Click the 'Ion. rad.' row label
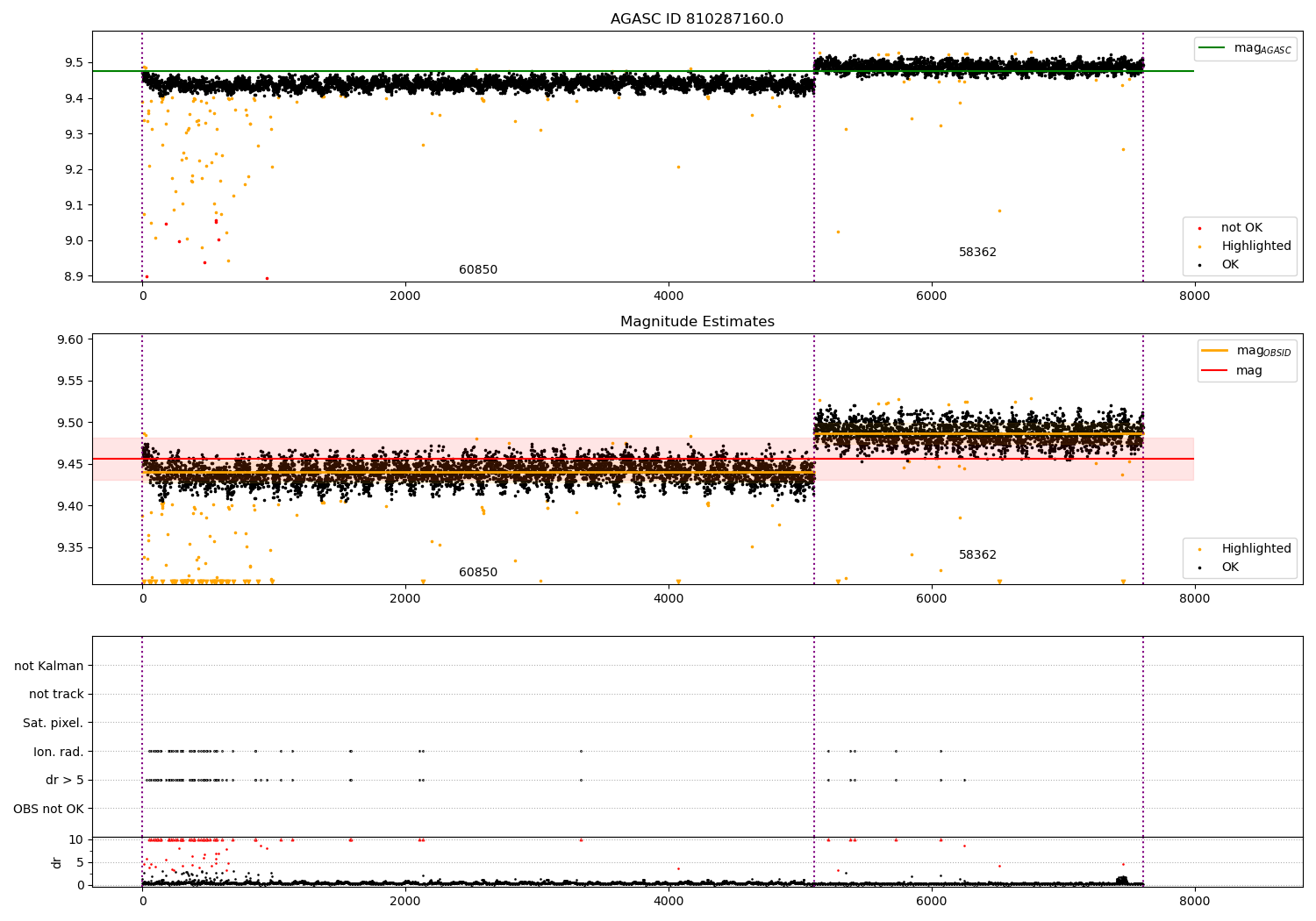The width and height of the screenshot is (1316, 921). (59, 752)
